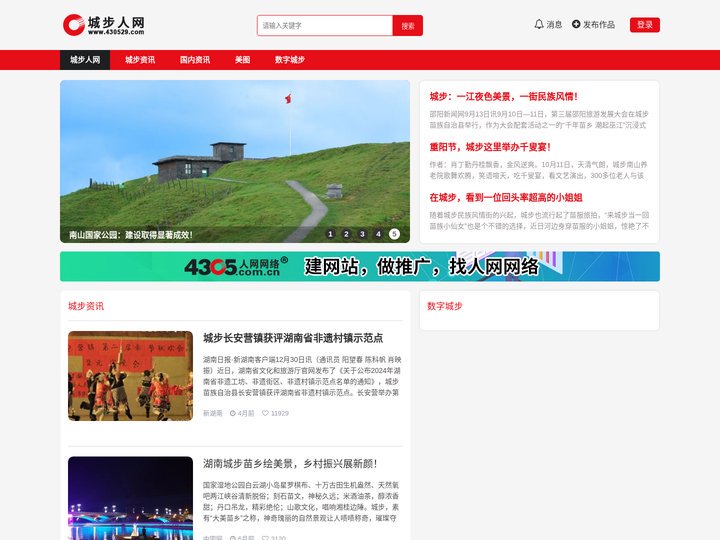This screenshot has width=720, height=540.
Task: Open the hilltop carousel banner image
Action: [x=235, y=162]
